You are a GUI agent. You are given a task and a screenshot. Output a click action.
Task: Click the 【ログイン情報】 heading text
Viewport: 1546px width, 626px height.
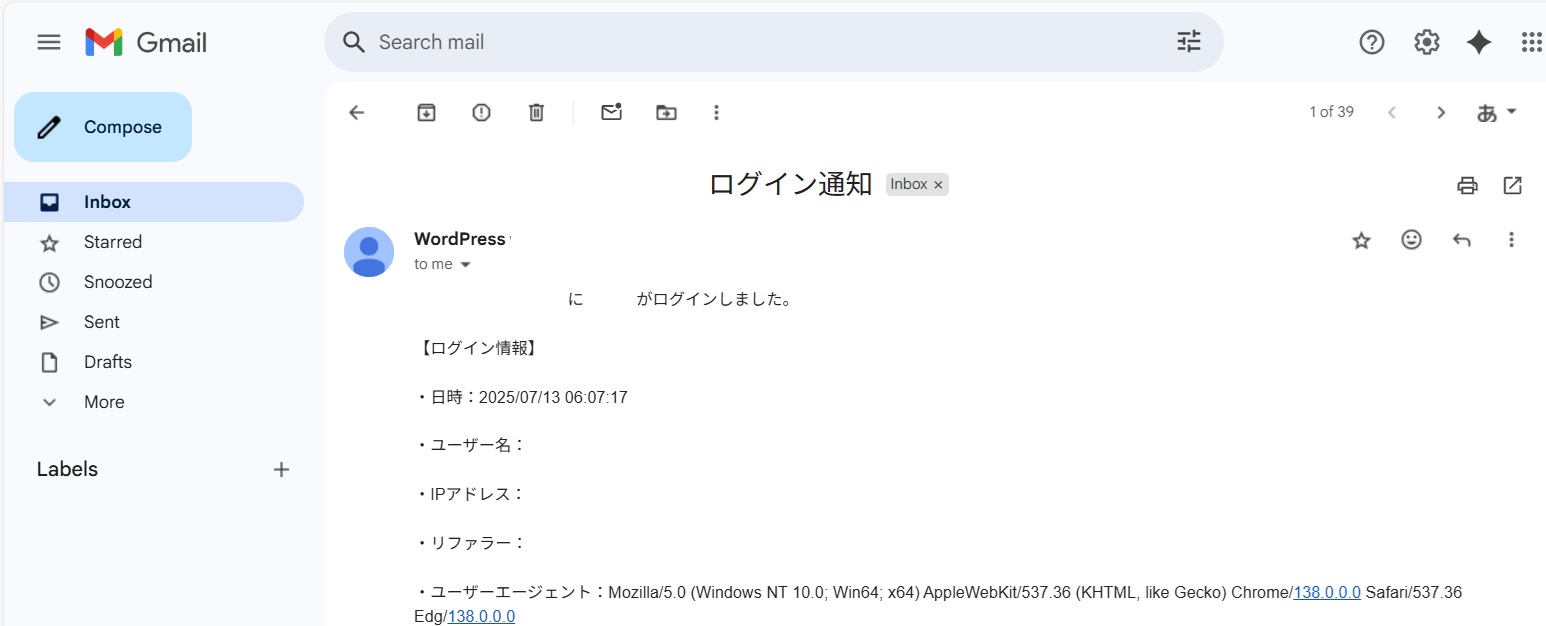(x=477, y=348)
